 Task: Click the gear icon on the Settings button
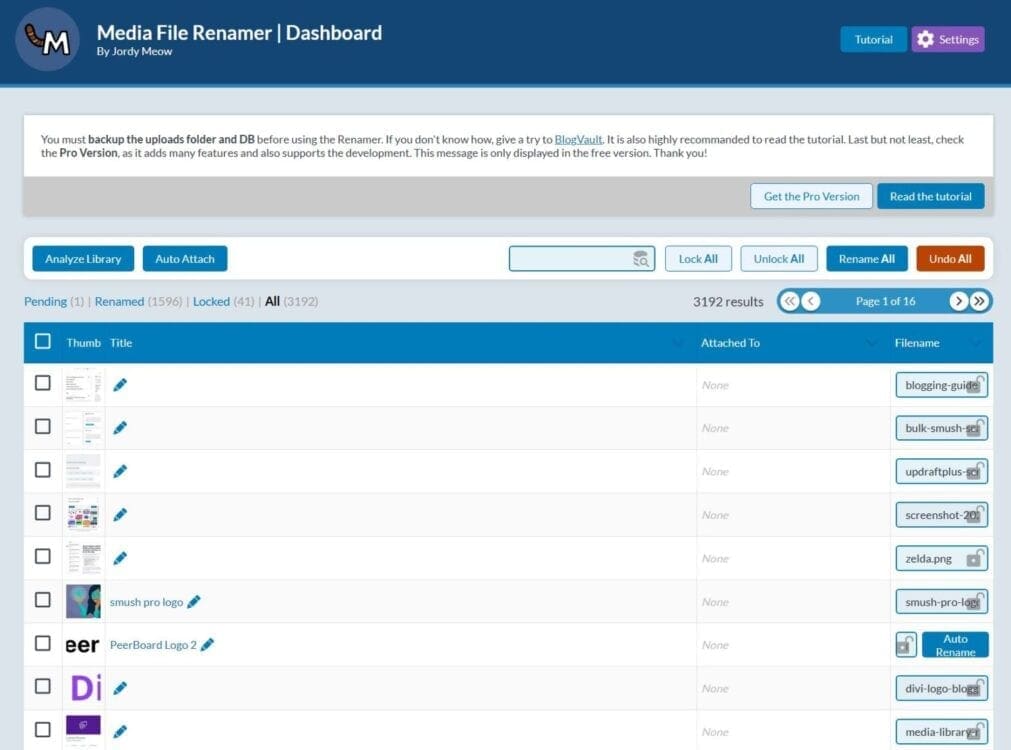point(925,39)
